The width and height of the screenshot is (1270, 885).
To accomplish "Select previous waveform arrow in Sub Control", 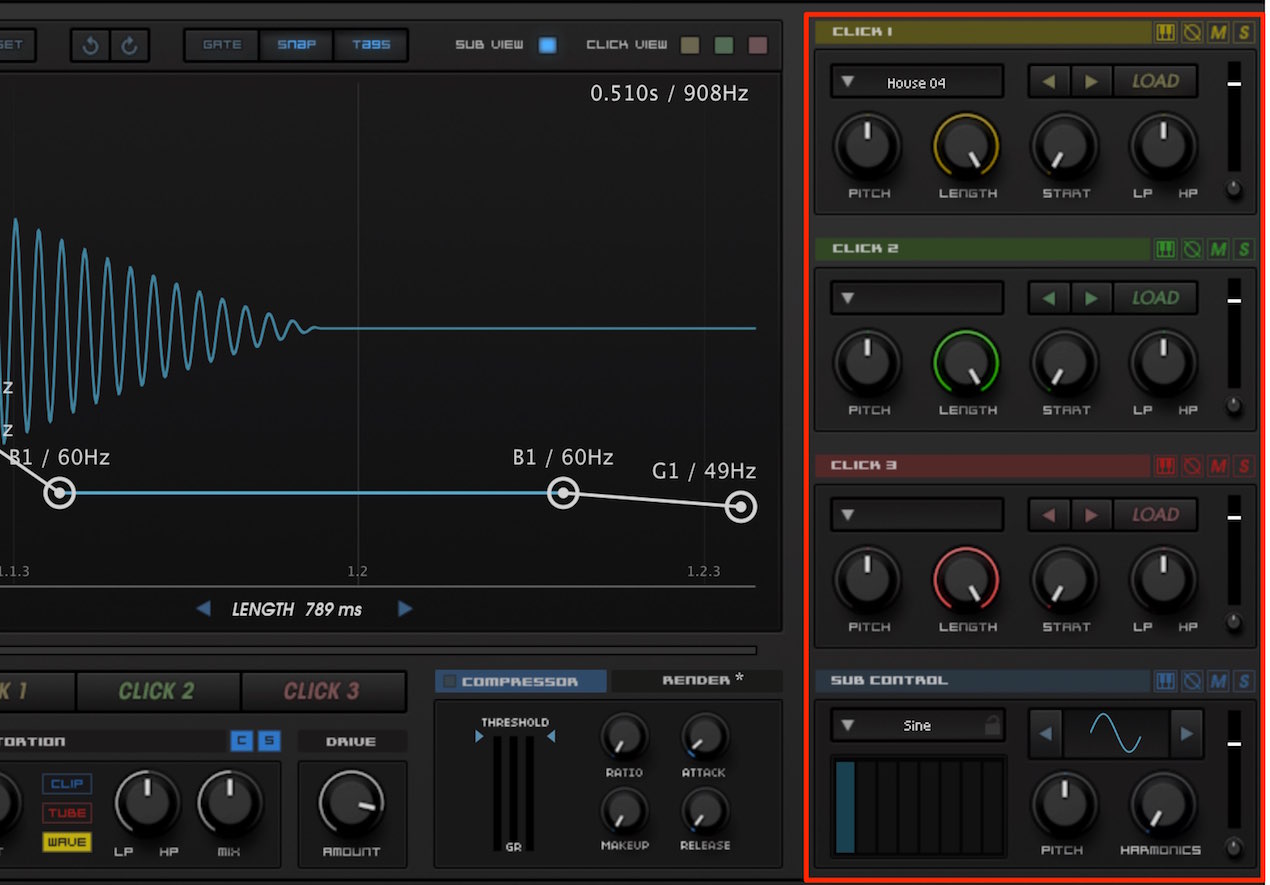I will click(x=1046, y=734).
